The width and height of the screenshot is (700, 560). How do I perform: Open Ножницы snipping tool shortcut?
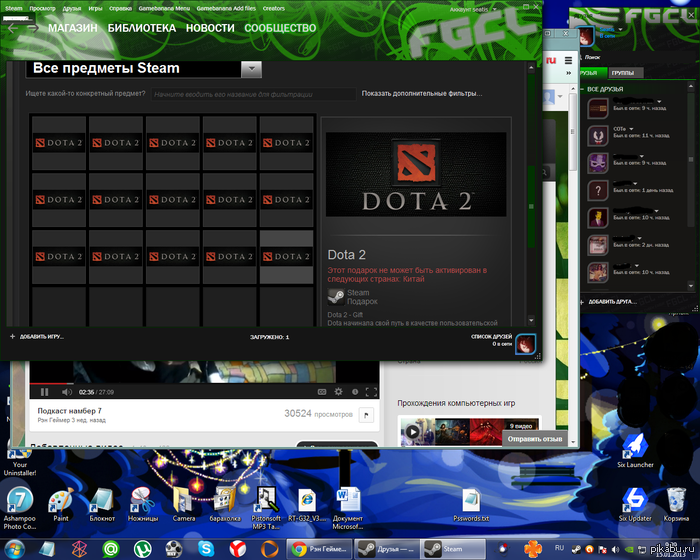[143, 505]
